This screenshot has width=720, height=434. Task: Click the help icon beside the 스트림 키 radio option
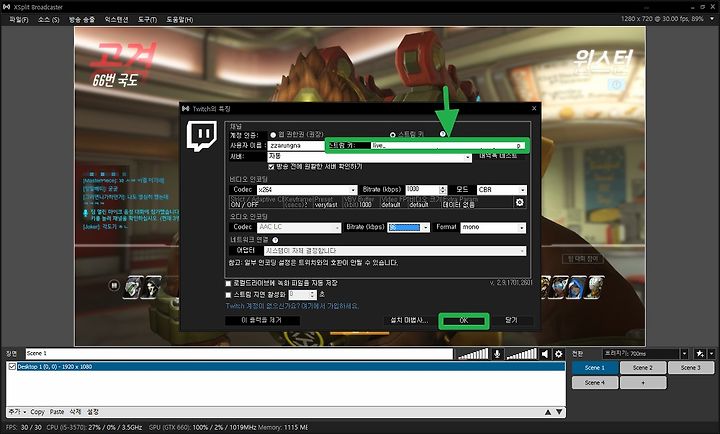click(x=443, y=134)
